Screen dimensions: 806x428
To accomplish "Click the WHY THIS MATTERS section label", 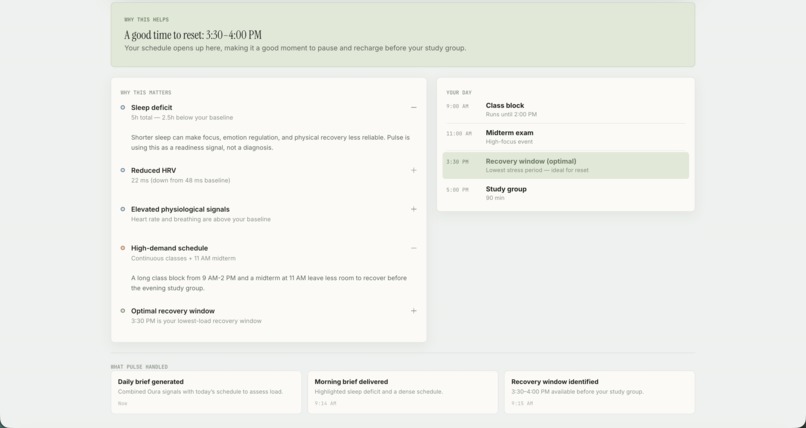I will 146,92.
